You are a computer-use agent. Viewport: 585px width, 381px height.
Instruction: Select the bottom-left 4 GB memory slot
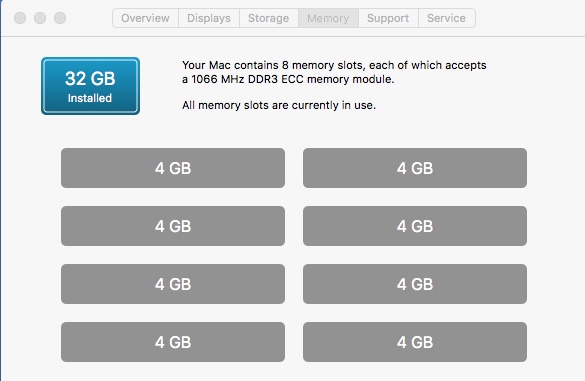tap(173, 342)
